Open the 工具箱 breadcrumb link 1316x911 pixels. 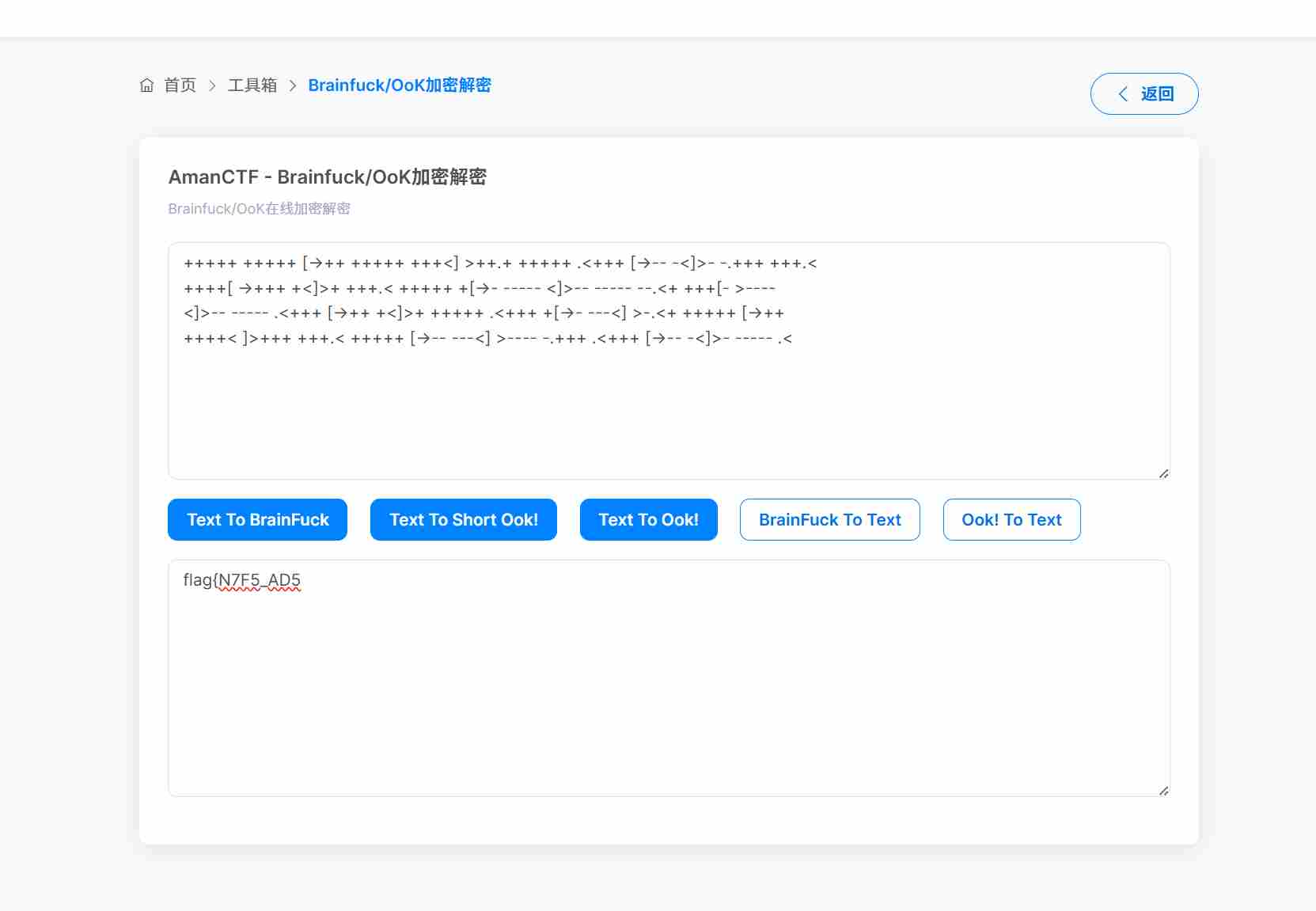pos(252,85)
